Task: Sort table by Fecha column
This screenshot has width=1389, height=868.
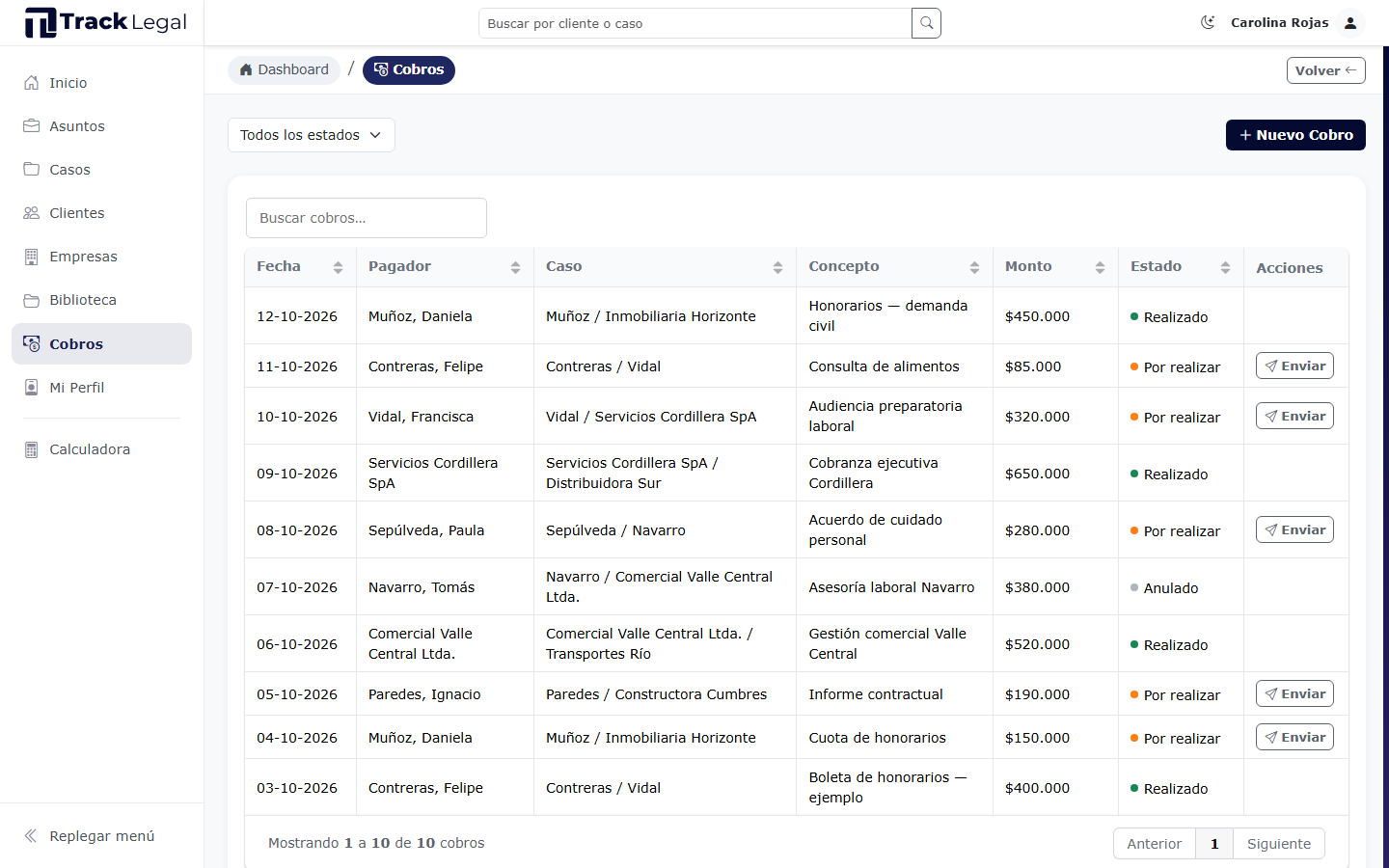Action: coord(300,267)
